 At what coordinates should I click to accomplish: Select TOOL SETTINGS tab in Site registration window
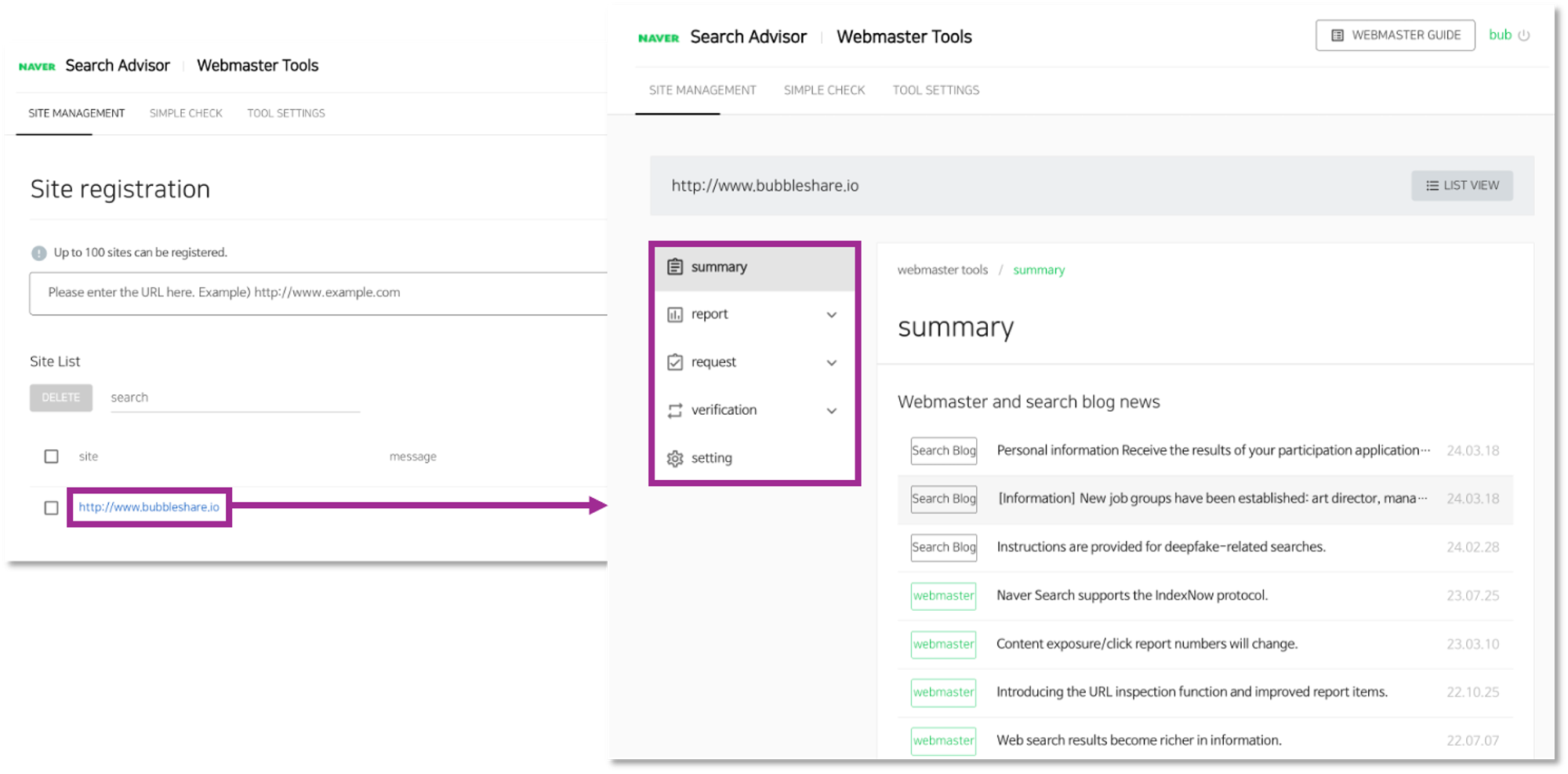tap(286, 114)
